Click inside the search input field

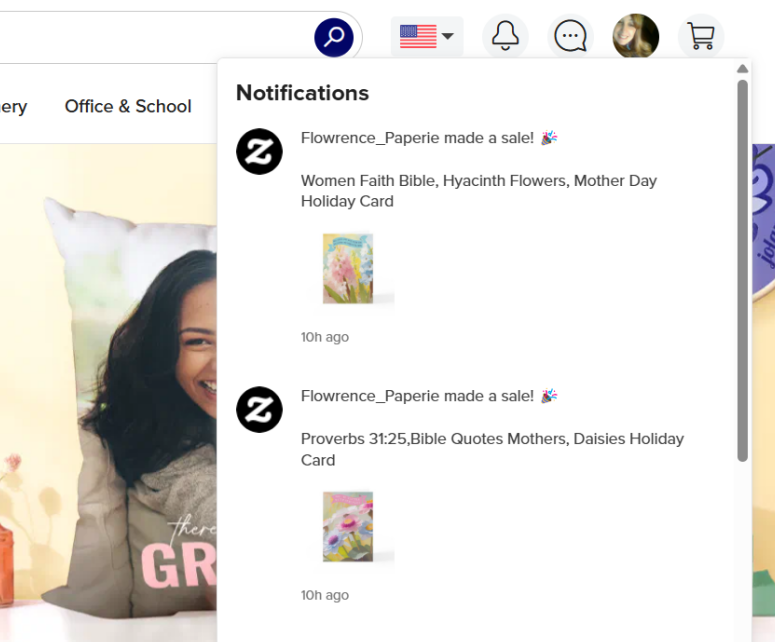[150, 38]
